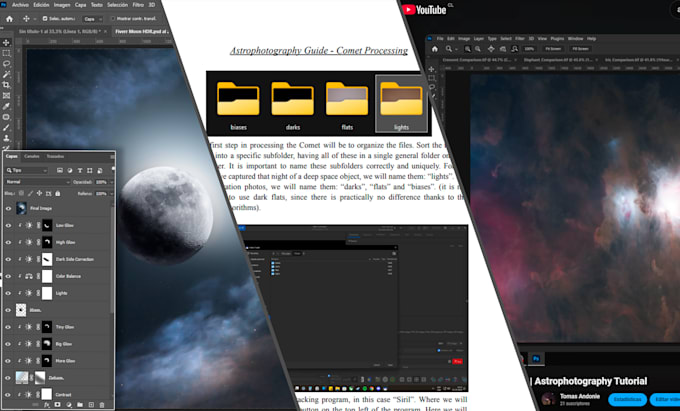Select the Rectangular Marquee tool in left Photoshop
680x411 pixels.
tap(6, 53)
